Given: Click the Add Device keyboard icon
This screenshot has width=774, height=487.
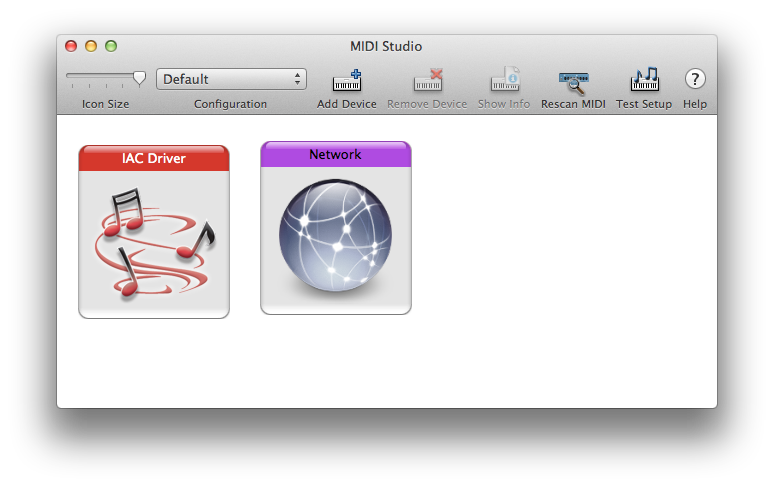Looking at the screenshot, I should click(x=346, y=81).
